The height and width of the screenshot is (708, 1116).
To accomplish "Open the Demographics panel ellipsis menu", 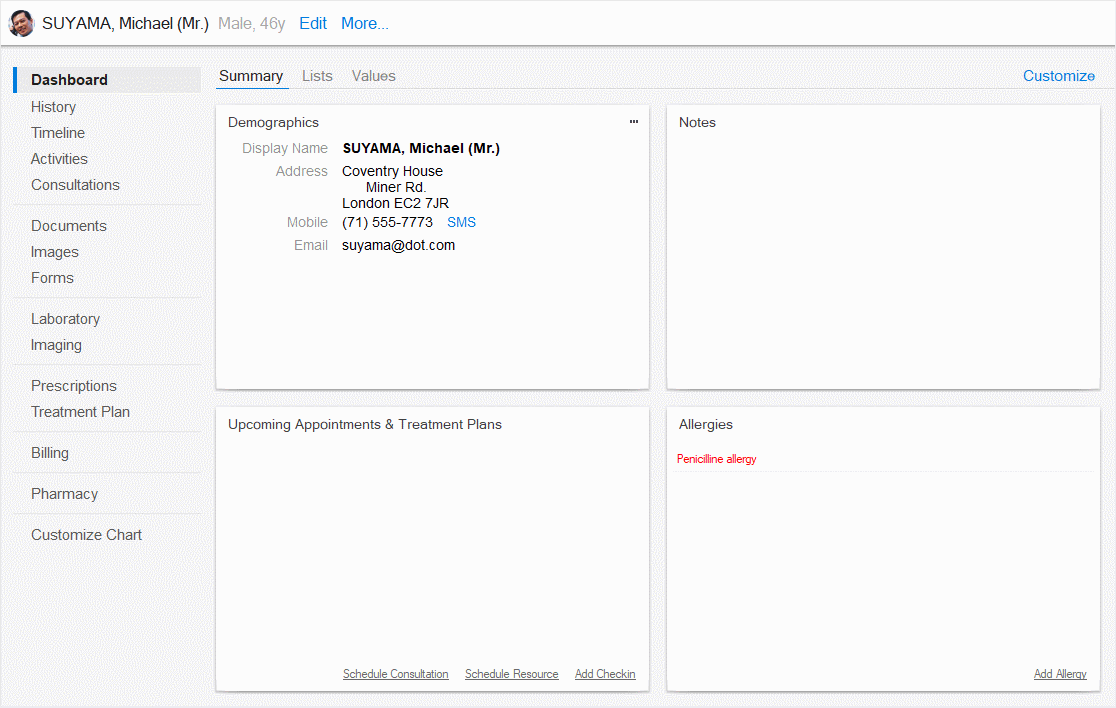I will [x=633, y=122].
